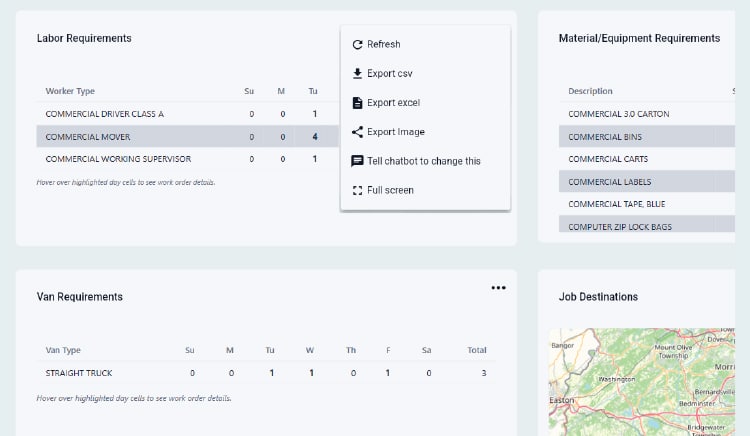Screen dimensions: 750x436
Task: Select COMPUTER ZIP LOCK BAGS row
Action: [x=647, y=224]
